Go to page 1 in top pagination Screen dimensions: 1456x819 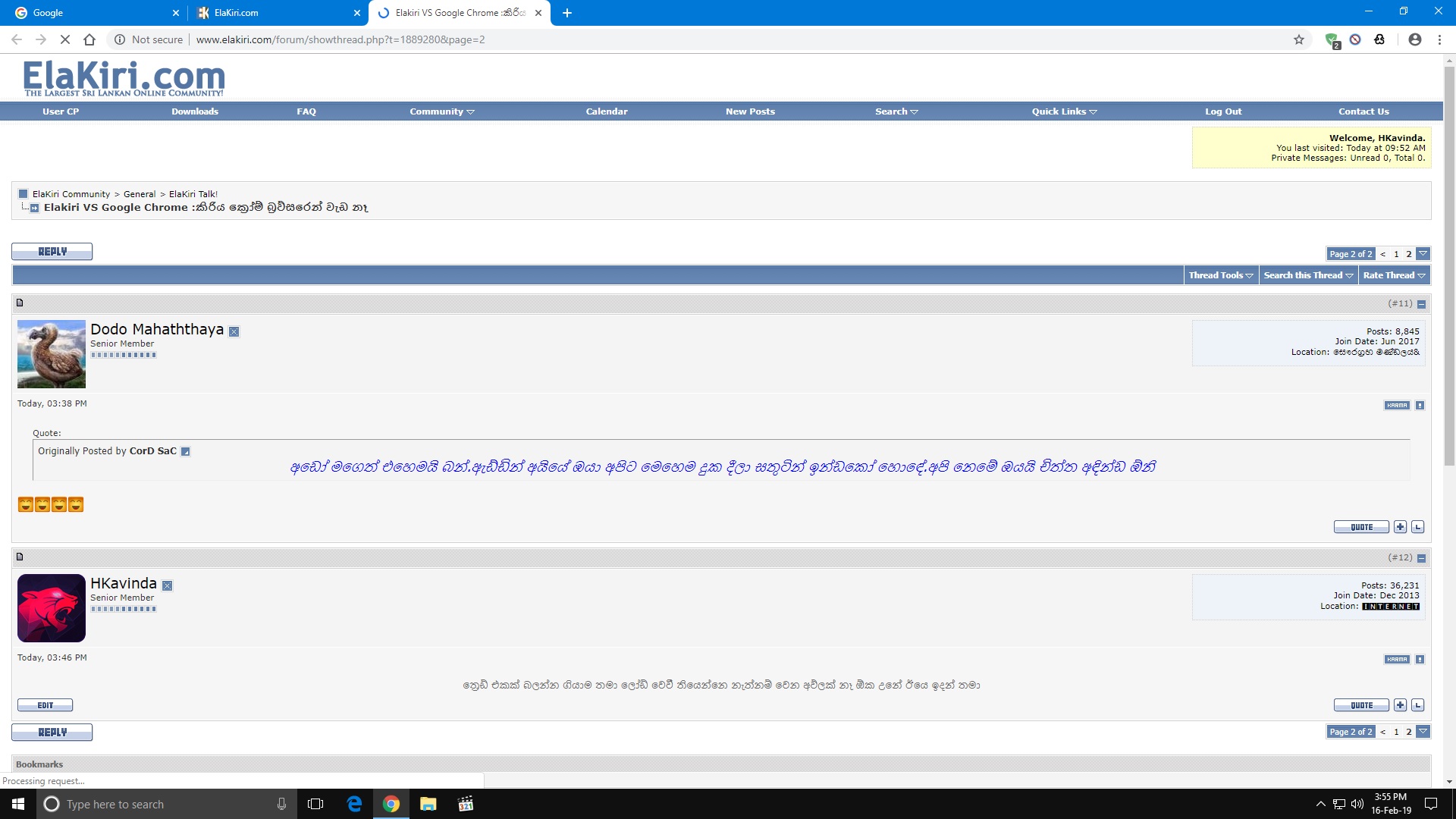[1396, 254]
